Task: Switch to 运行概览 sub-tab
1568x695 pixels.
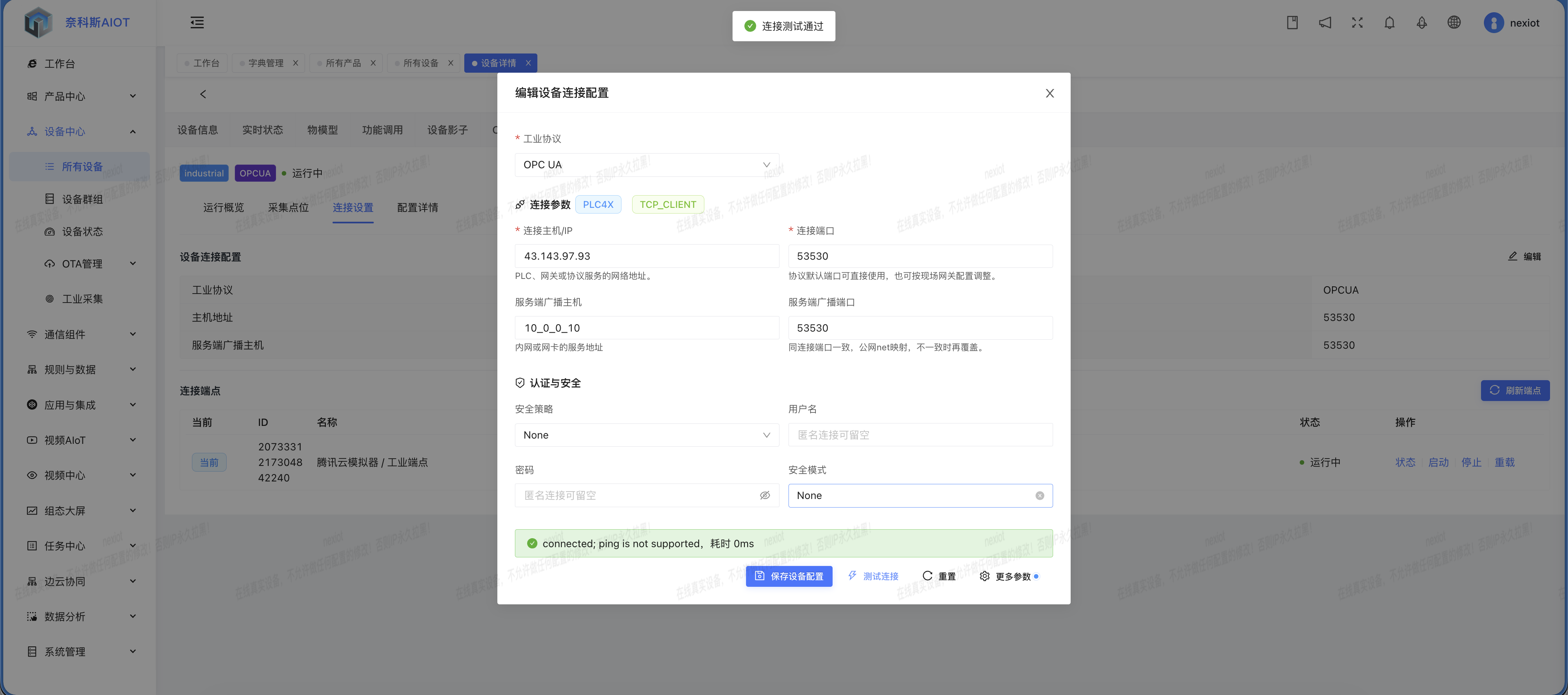Action: tap(223, 207)
